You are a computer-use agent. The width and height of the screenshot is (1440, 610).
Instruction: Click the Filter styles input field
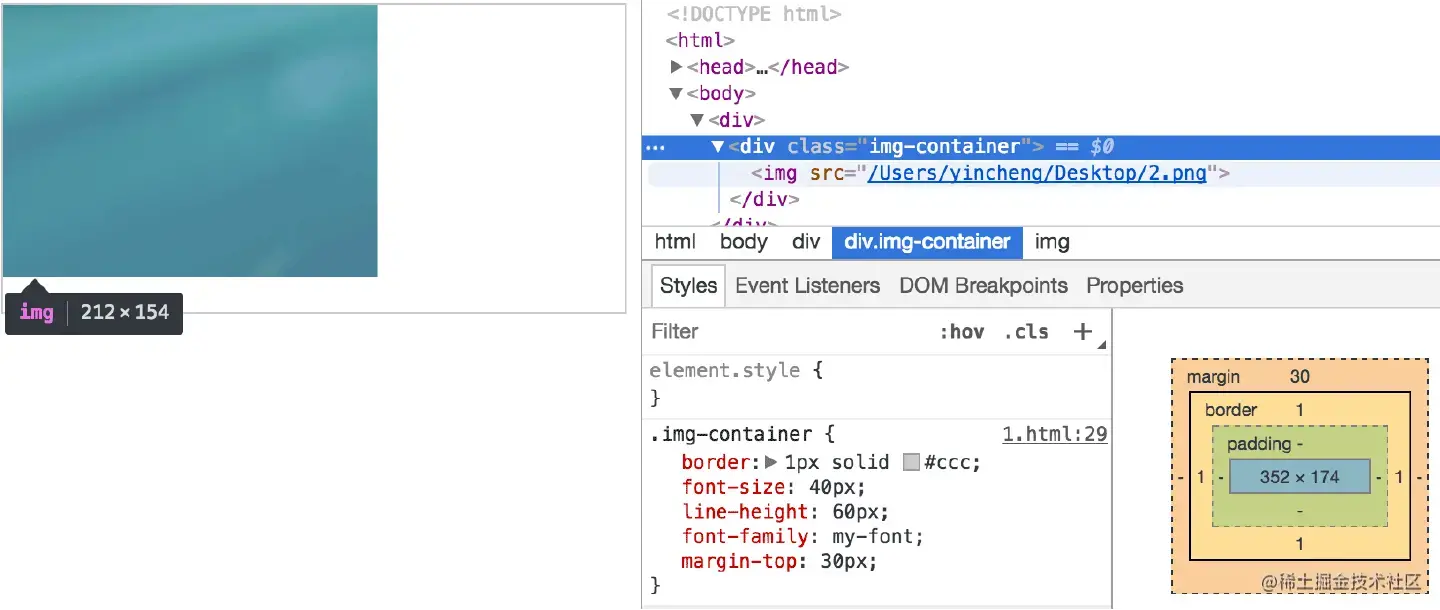(x=785, y=332)
